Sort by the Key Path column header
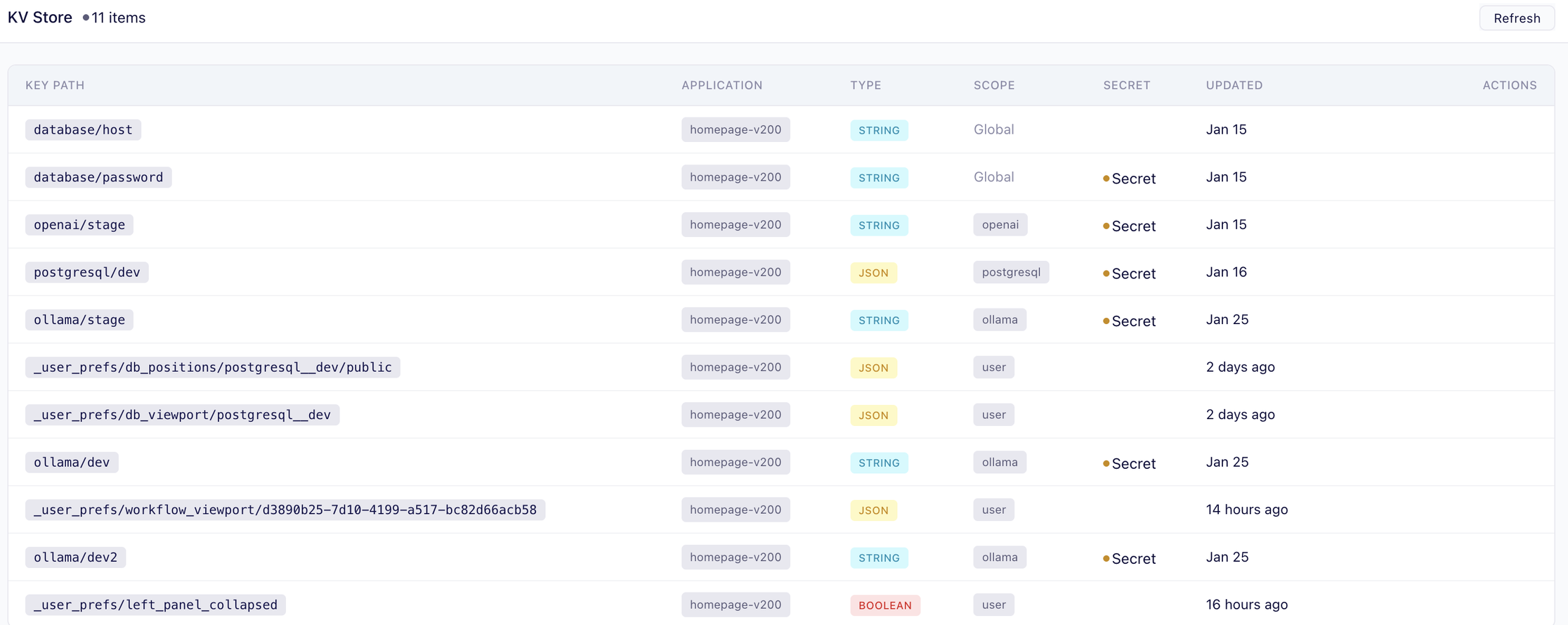 [55, 85]
